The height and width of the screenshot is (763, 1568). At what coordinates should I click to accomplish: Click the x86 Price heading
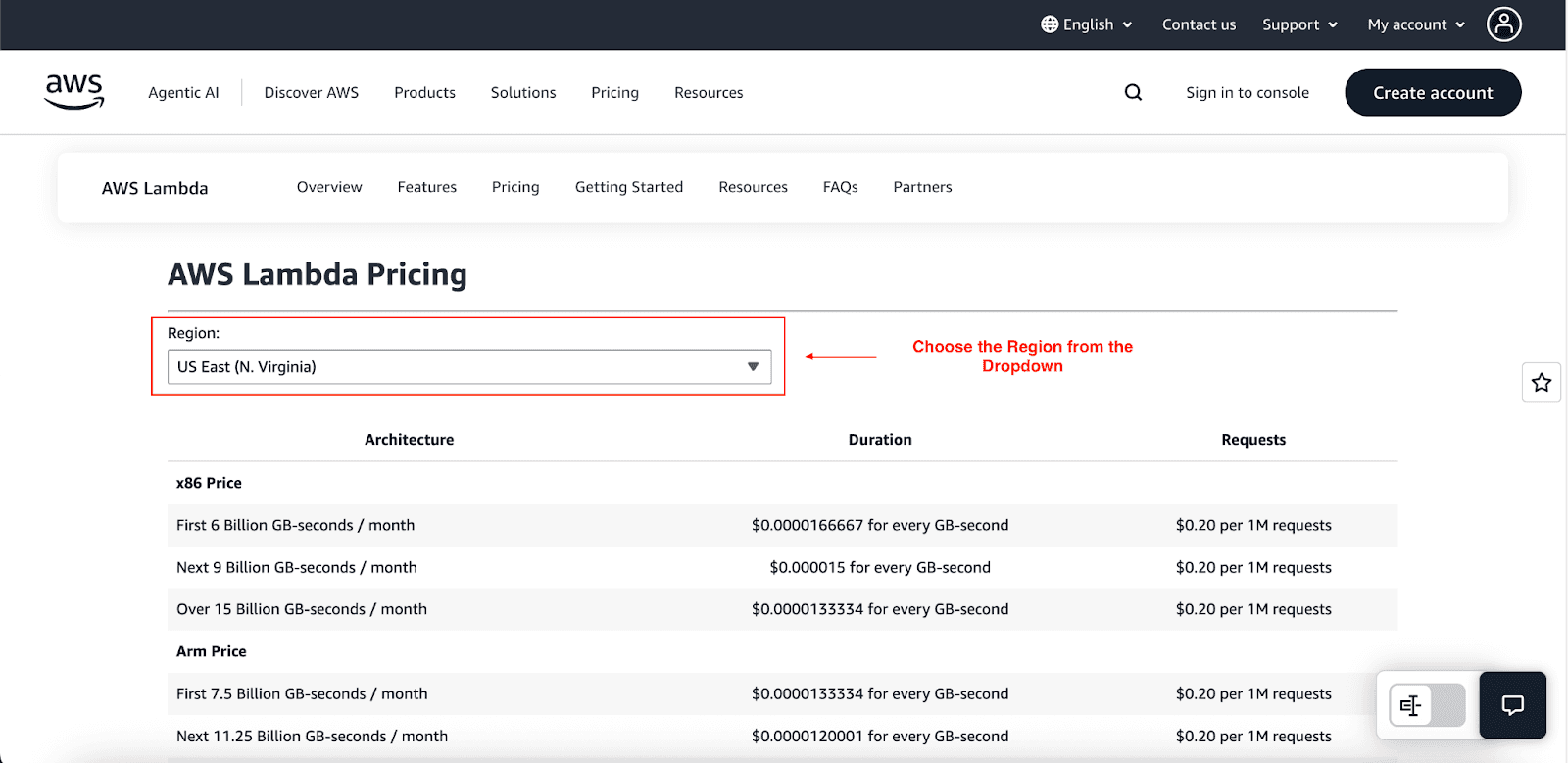(209, 483)
